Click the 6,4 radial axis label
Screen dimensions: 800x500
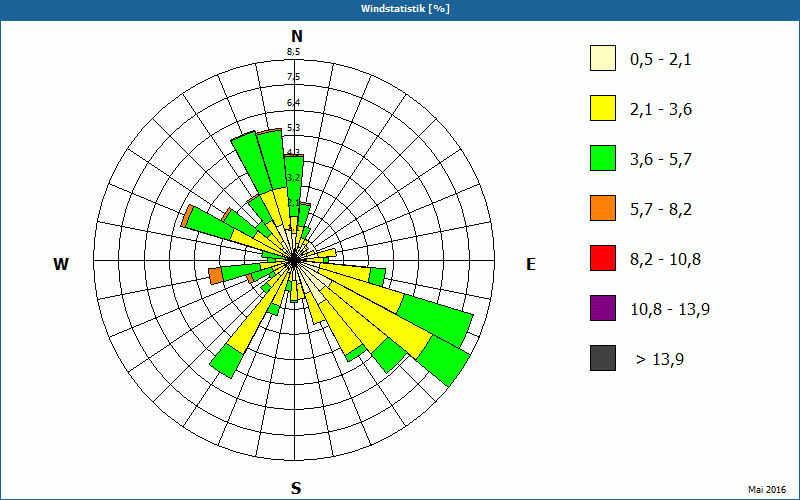[x=293, y=103]
